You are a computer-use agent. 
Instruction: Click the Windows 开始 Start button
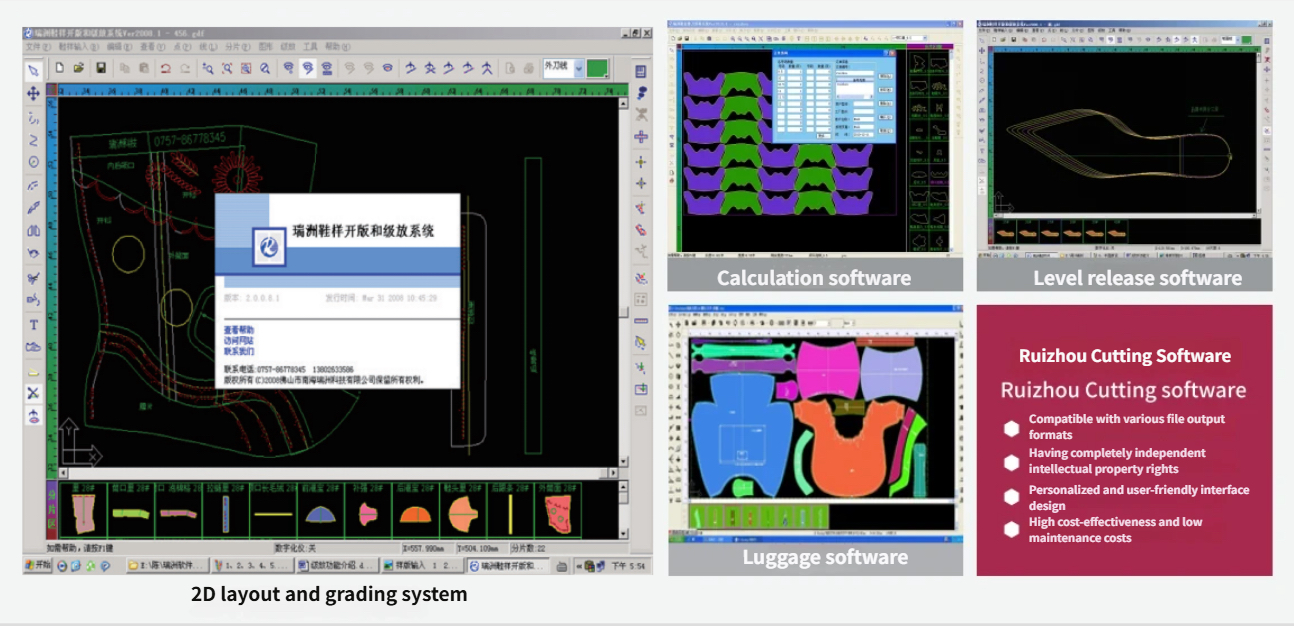pyautogui.click(x=38, y=566)
